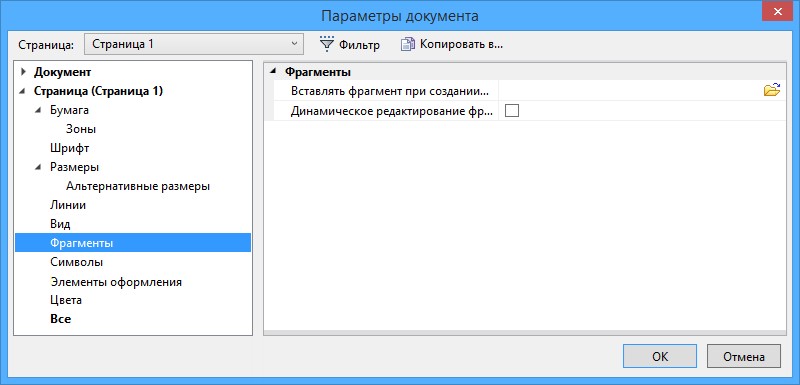Click the Filter funnel icon

point(326,44)
